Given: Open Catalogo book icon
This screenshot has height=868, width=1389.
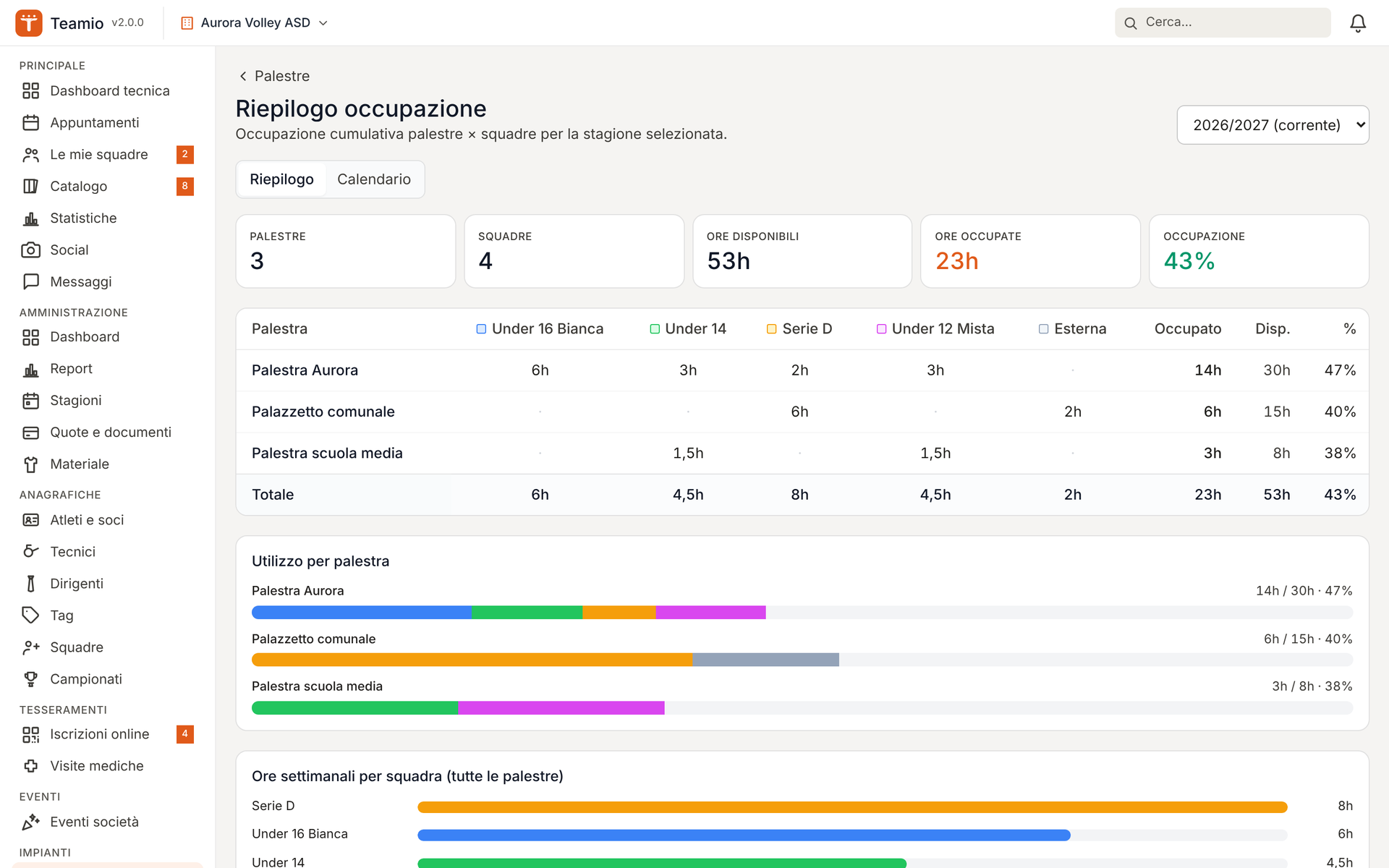Looking at the screenshot, I should pos(30,187).
